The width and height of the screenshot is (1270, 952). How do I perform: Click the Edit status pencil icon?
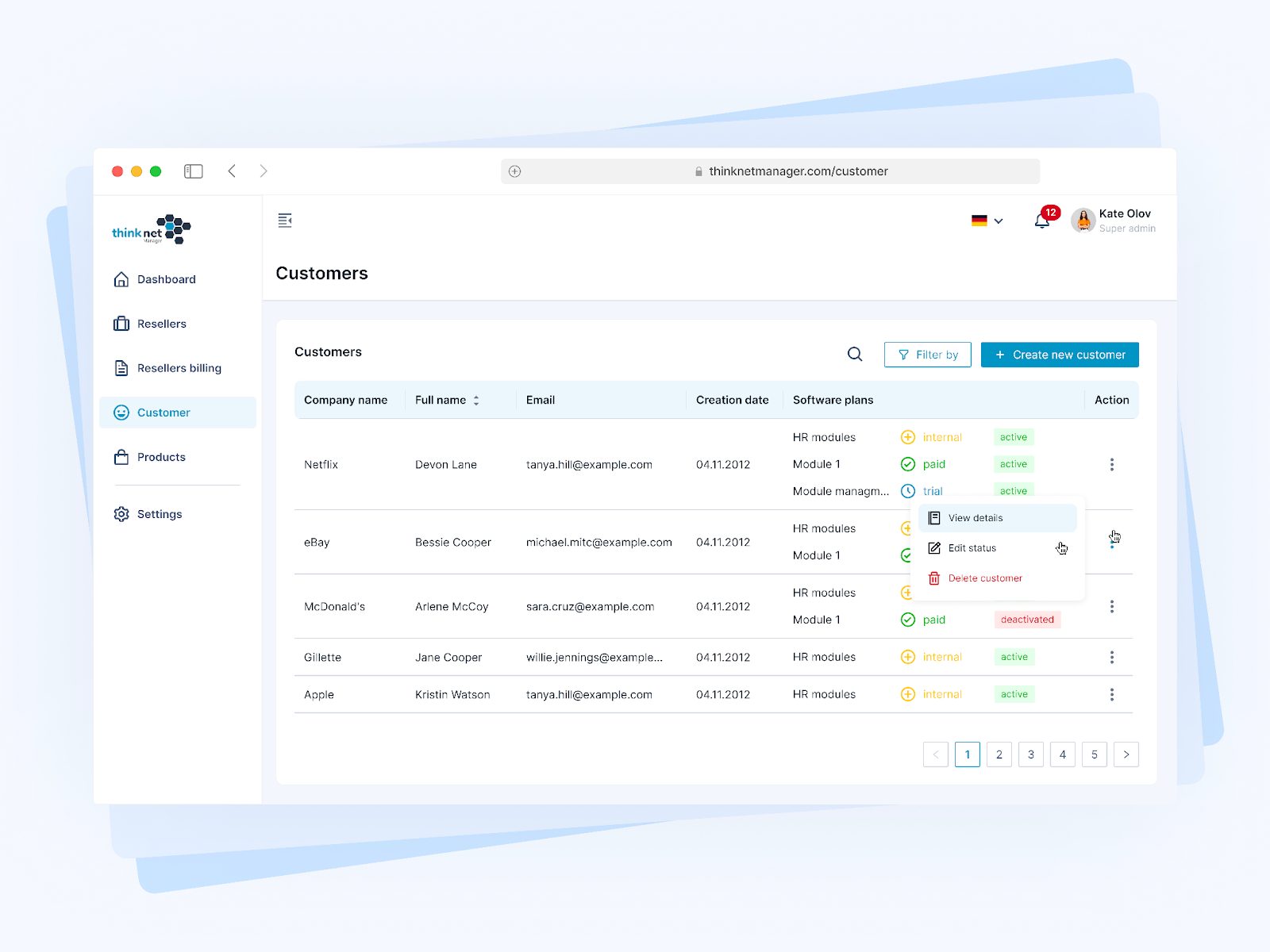(x=933, y=547)
